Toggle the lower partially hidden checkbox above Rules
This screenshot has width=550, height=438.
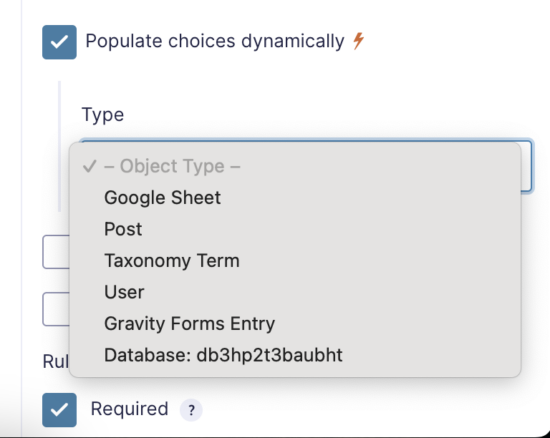coord(56,309)
